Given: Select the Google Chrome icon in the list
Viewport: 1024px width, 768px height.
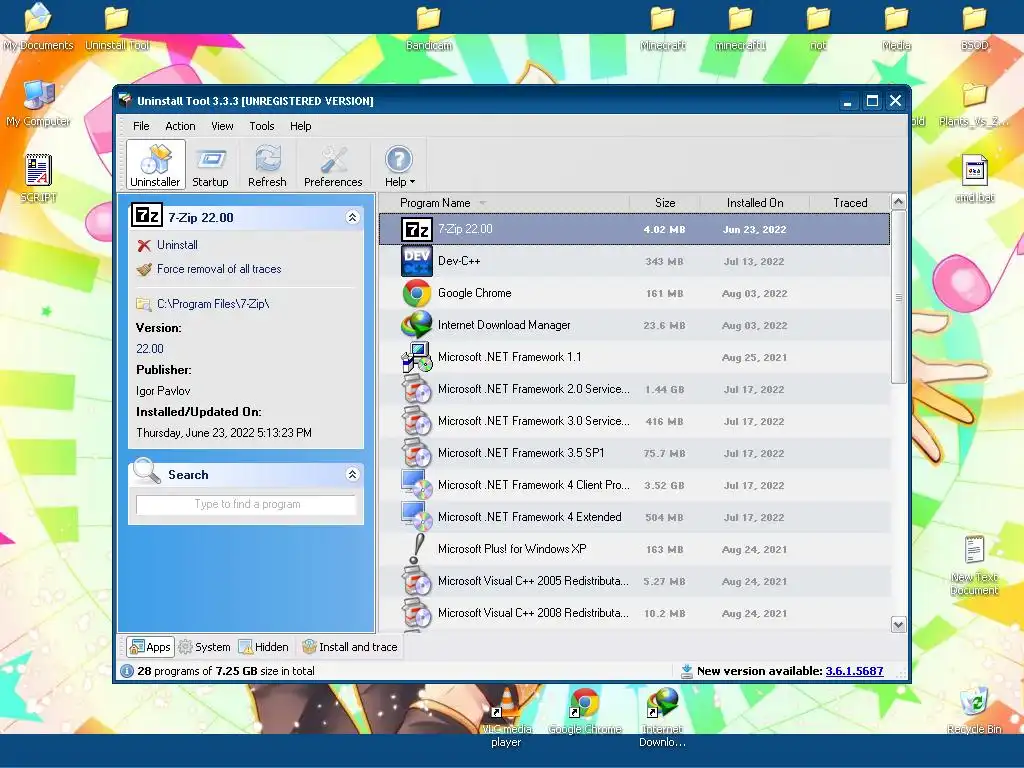Looking at the screenshot, I should point(417,293).
